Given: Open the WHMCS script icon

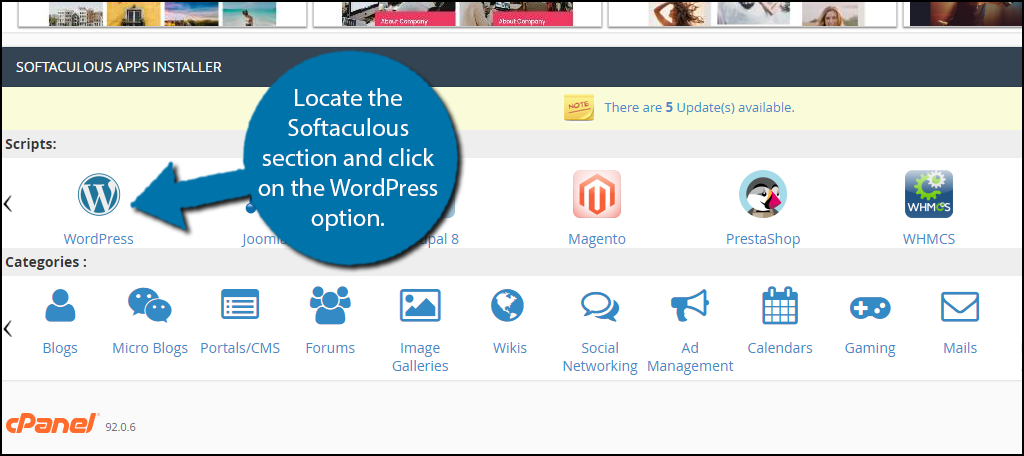Looking at the screenshot, I should (x=929, y=194).
